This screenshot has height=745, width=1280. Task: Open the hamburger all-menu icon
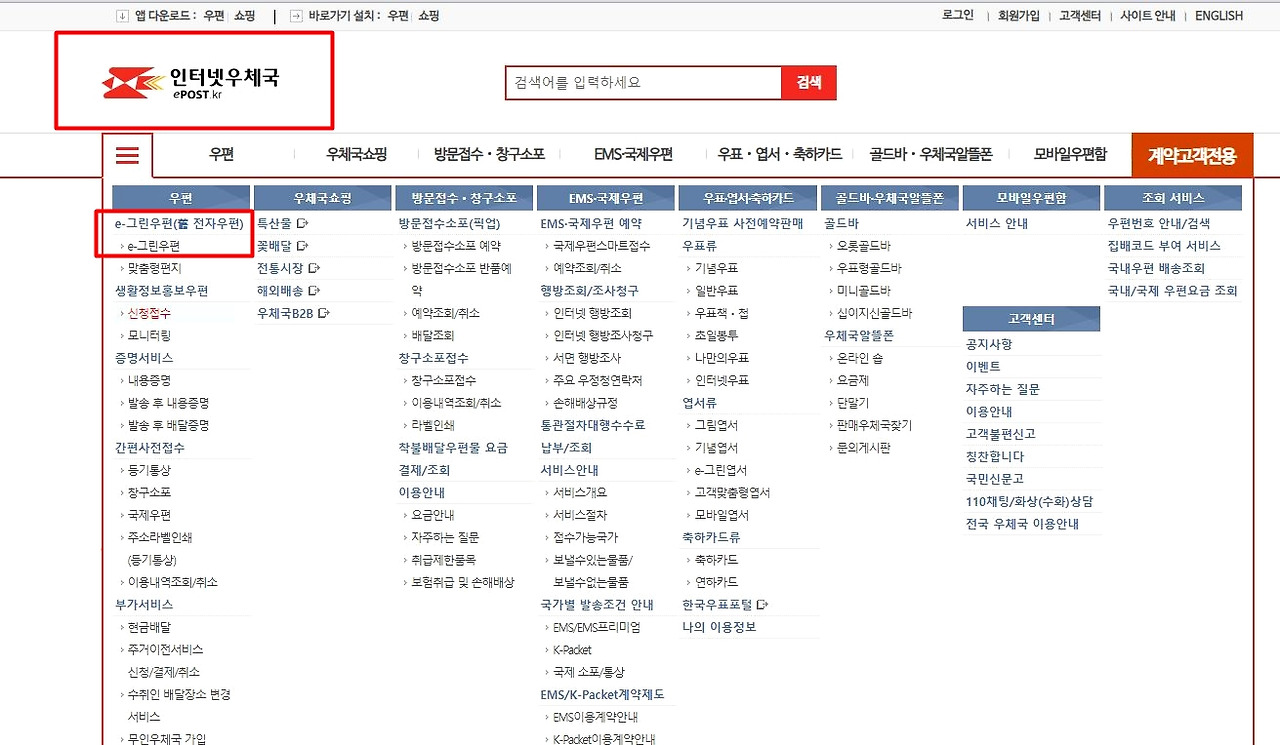(128, 155)
